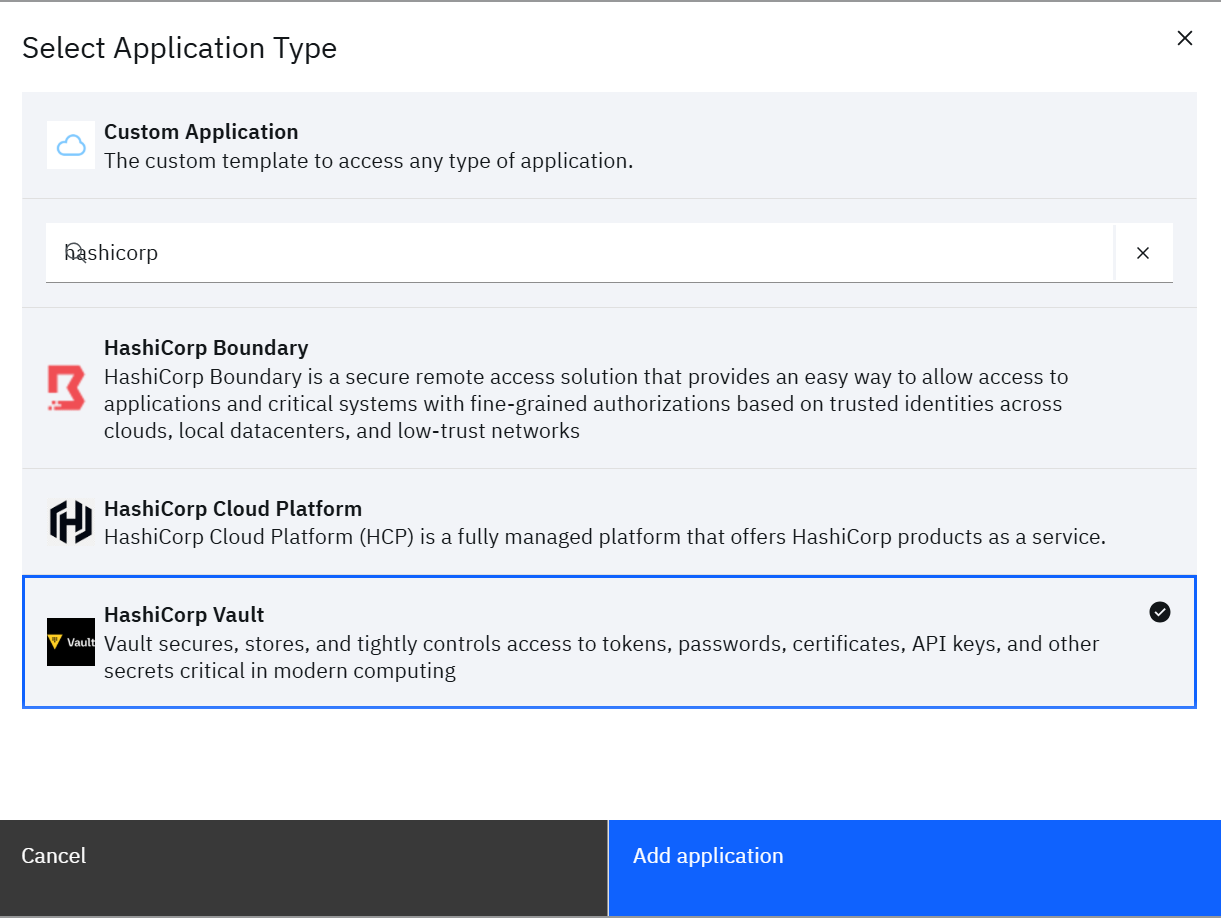Clear the hashicorp search text
Image resolution: width=1221 pixels, height=918 pixels.
(1143, 253)
